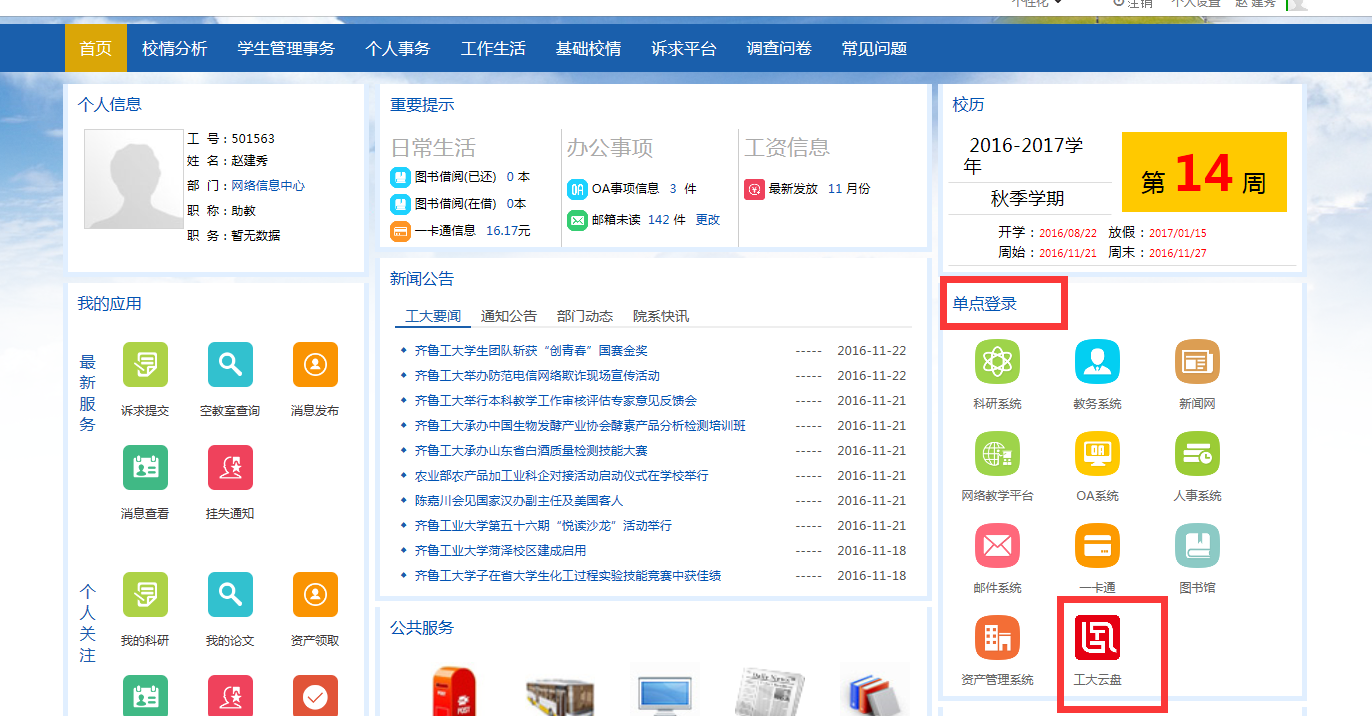Click the 网络信息中心 department link
This screenshot has width=1372, height=716.
(268, 186)
